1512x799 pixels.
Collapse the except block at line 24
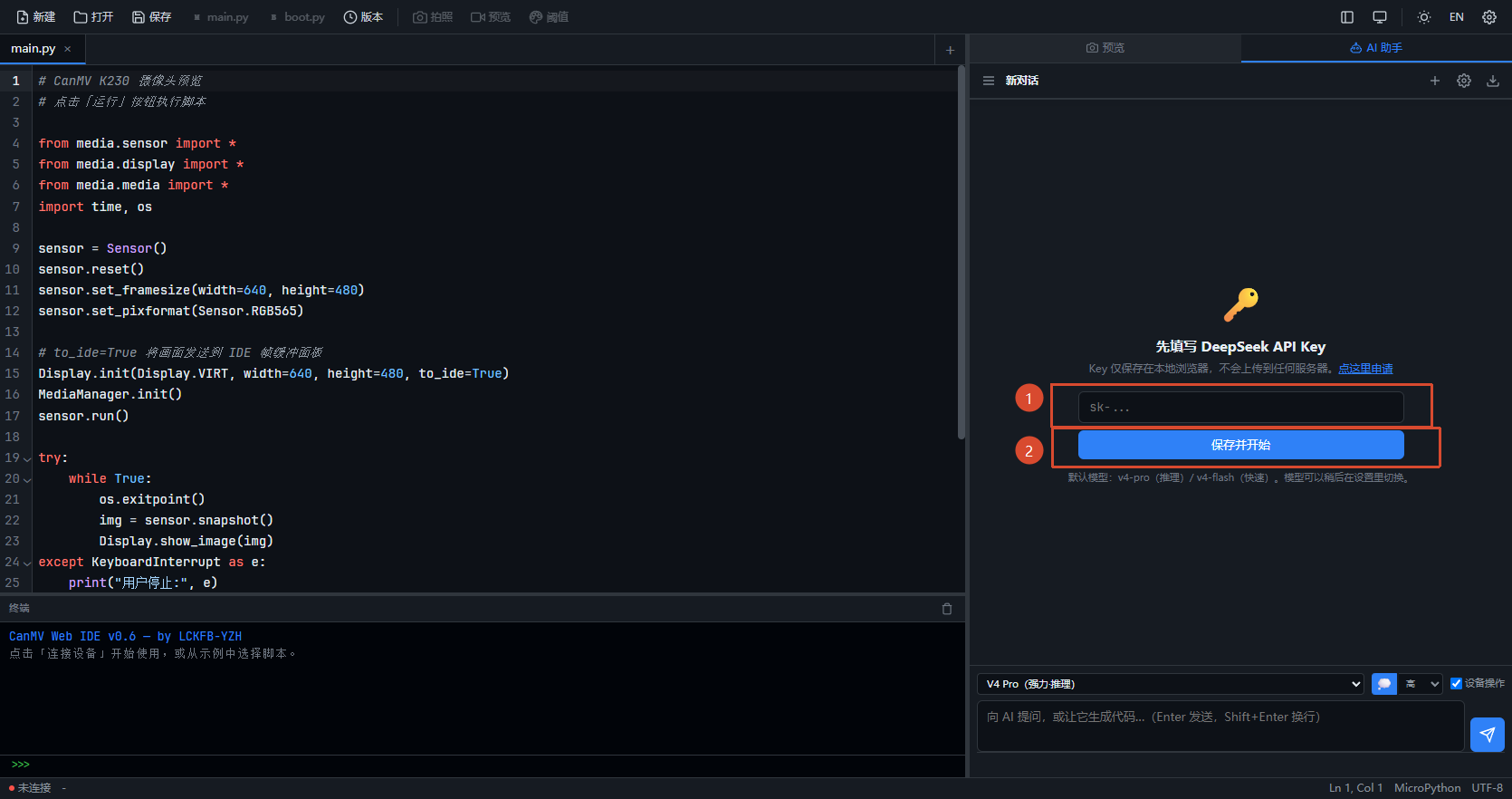[27, 563]
